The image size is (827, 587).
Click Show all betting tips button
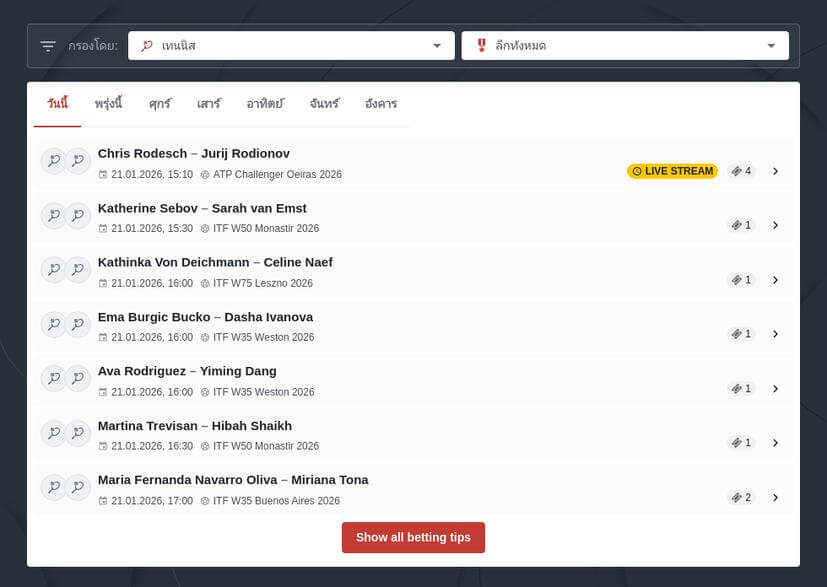pyautogui.click(x=413, y=537)
